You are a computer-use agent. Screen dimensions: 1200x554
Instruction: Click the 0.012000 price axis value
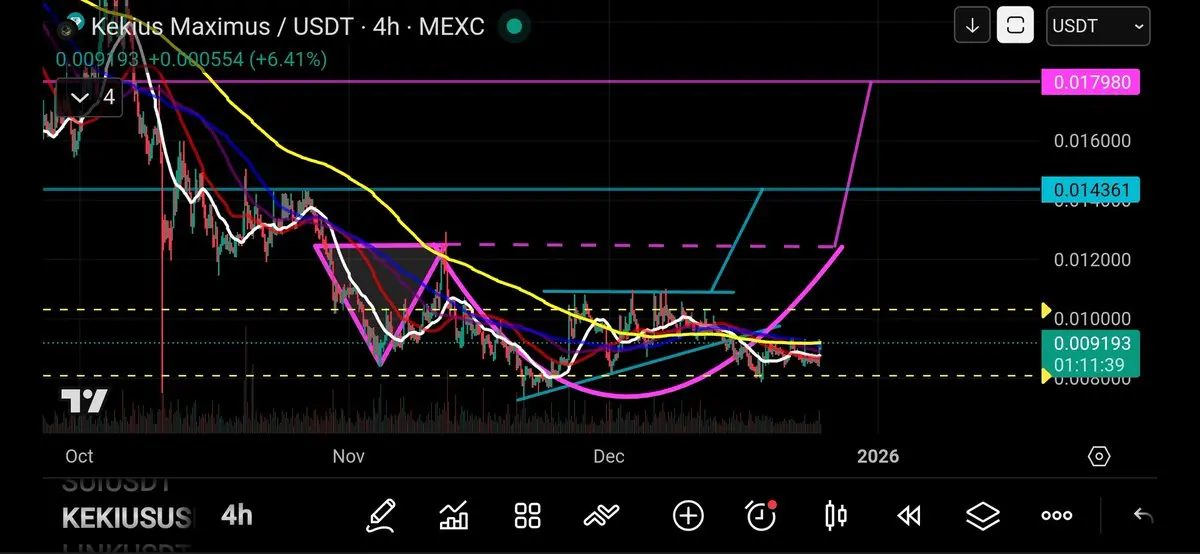[x=1092, y=260]
